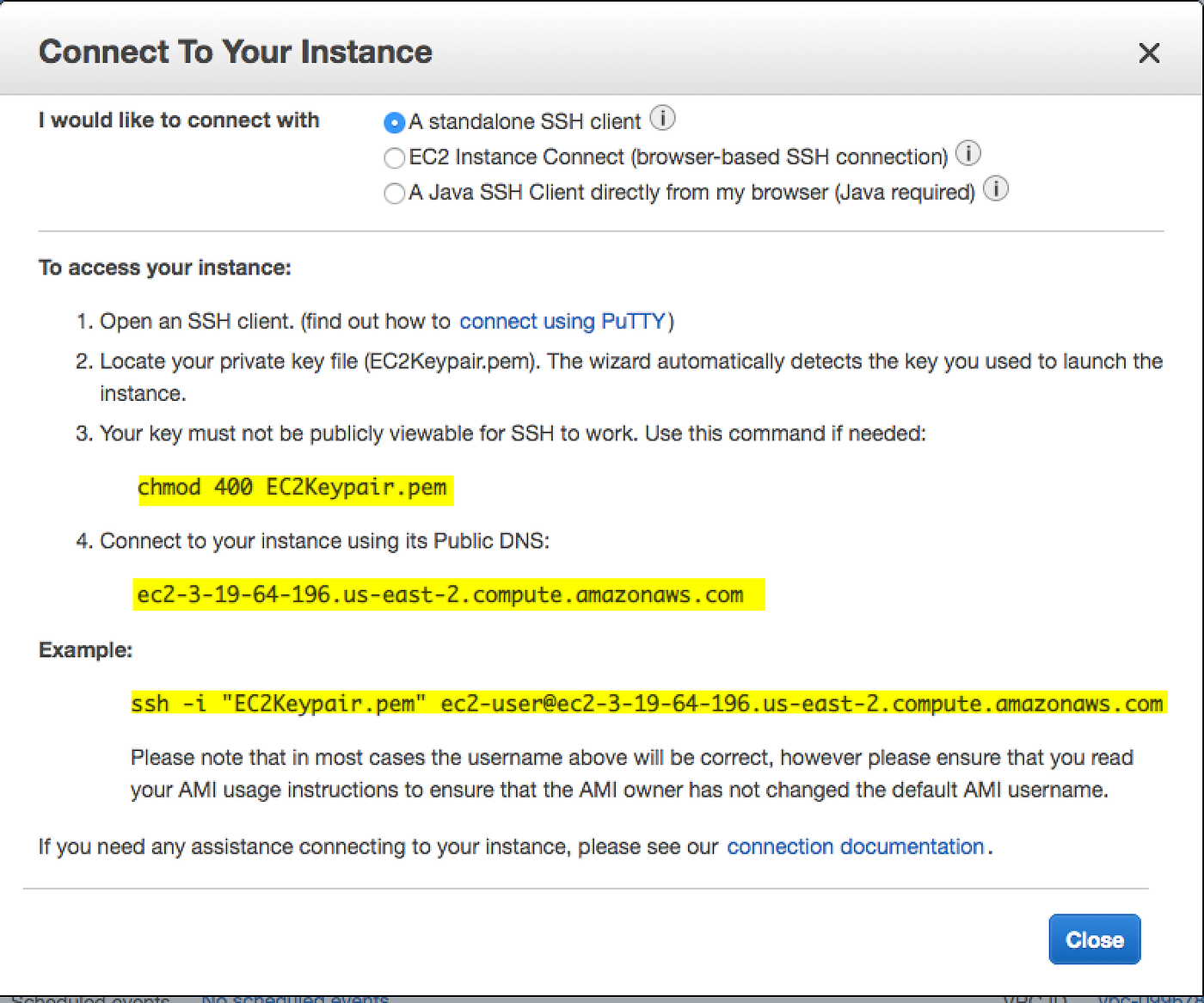Click the AMI username note paragraph
Viewport: 1204px width, 1003px height.
pyautogui.click(x=632, y=773)
